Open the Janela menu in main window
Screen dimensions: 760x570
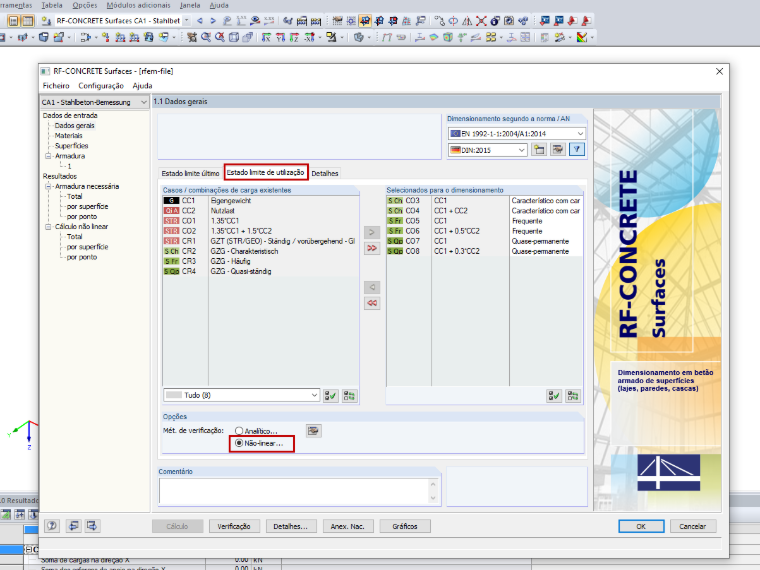point(190,5)
